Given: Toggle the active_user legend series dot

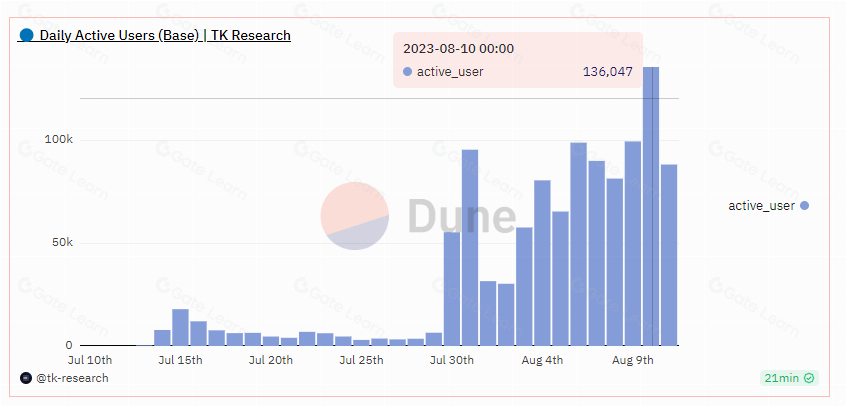Looking at the screenshot, I should coord(804,206).
